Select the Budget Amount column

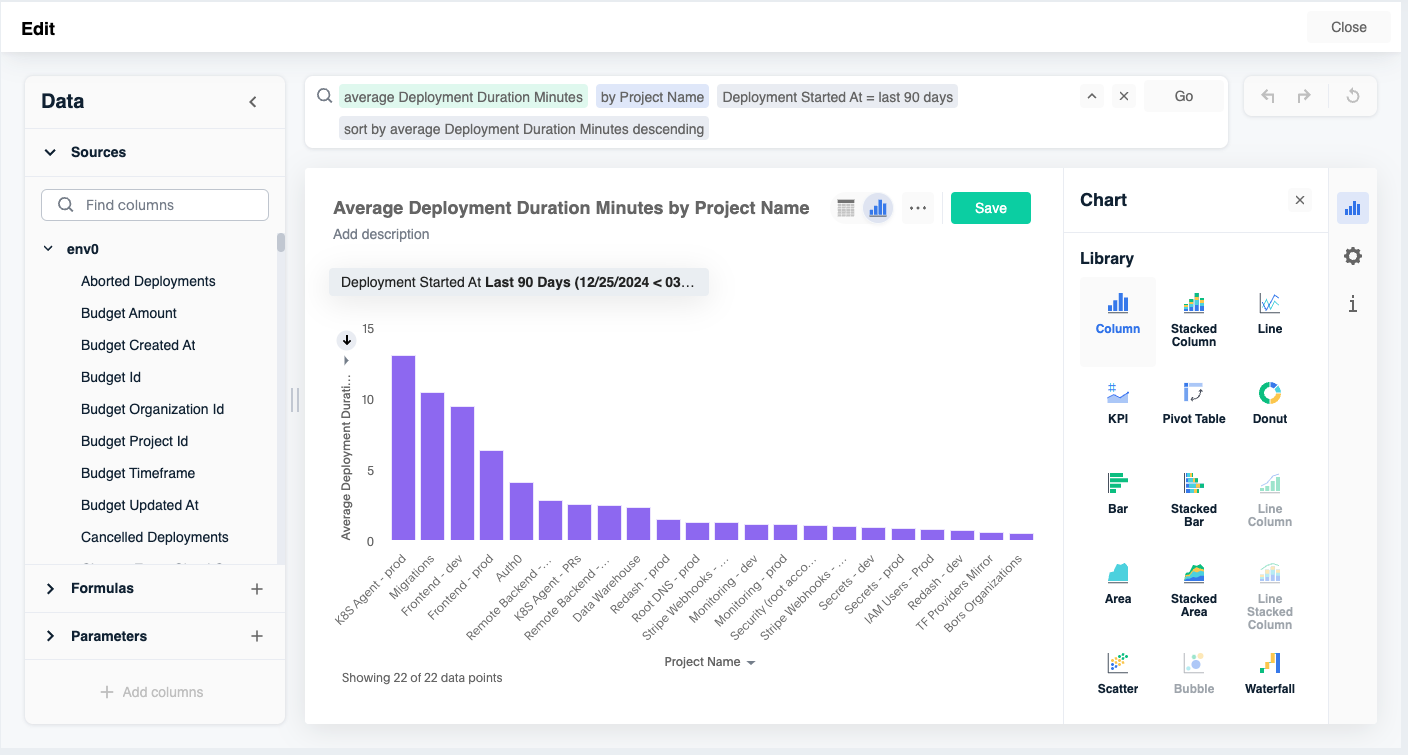pyautogui.click(x=129, y=313)
